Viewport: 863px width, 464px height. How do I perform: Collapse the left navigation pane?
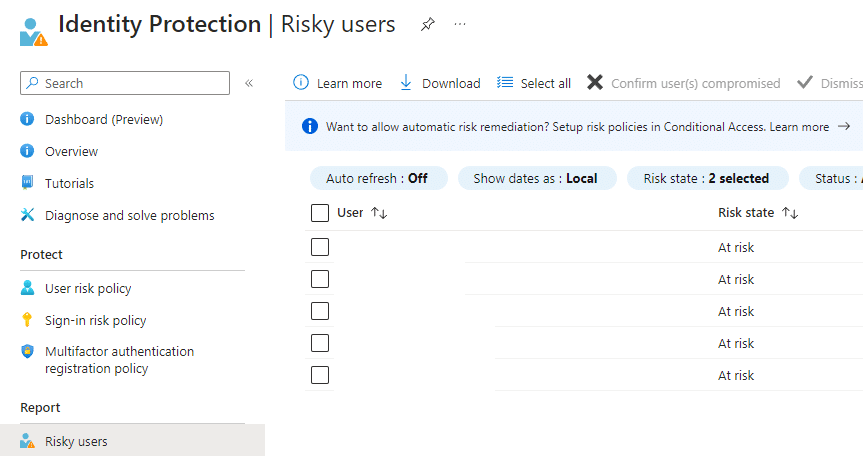coord(249,83)
